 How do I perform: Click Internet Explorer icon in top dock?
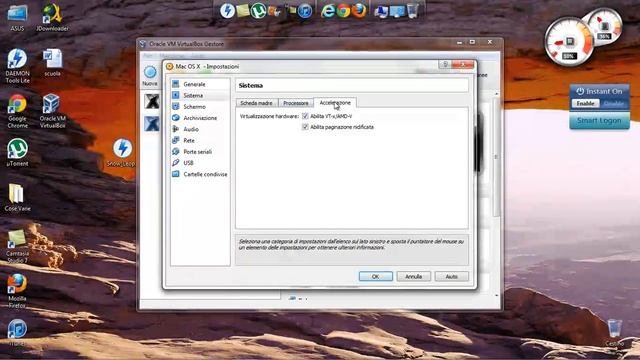(x=327, y=11)
